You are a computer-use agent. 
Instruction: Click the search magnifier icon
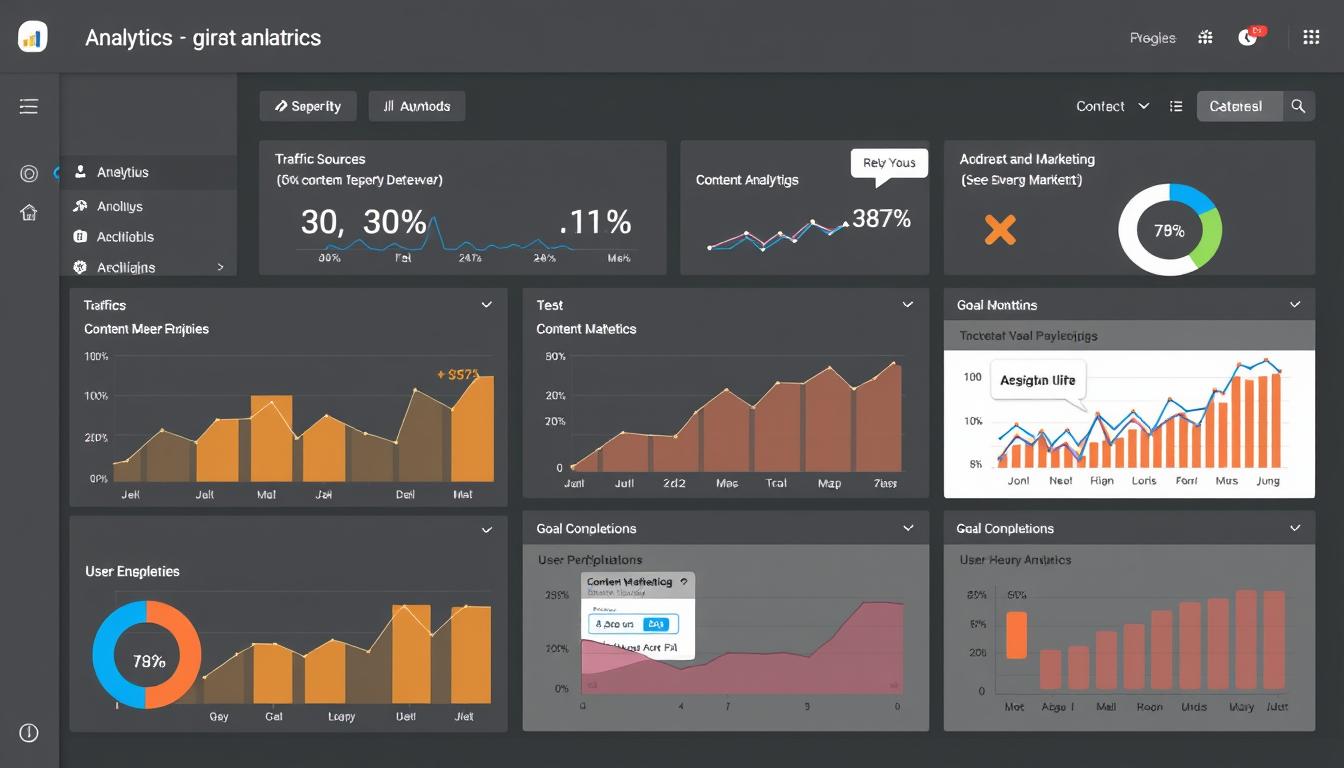[x=1298, y=106]
